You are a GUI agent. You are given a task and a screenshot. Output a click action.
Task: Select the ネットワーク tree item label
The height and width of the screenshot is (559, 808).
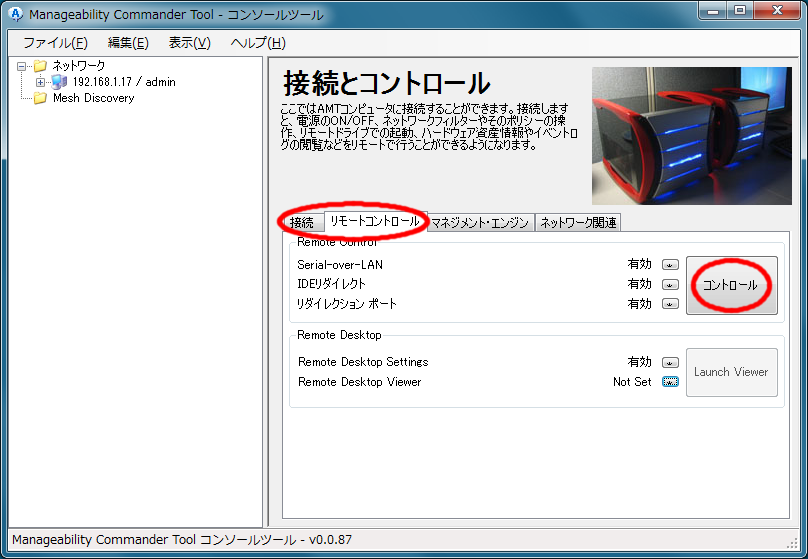(x=78, y=65)
